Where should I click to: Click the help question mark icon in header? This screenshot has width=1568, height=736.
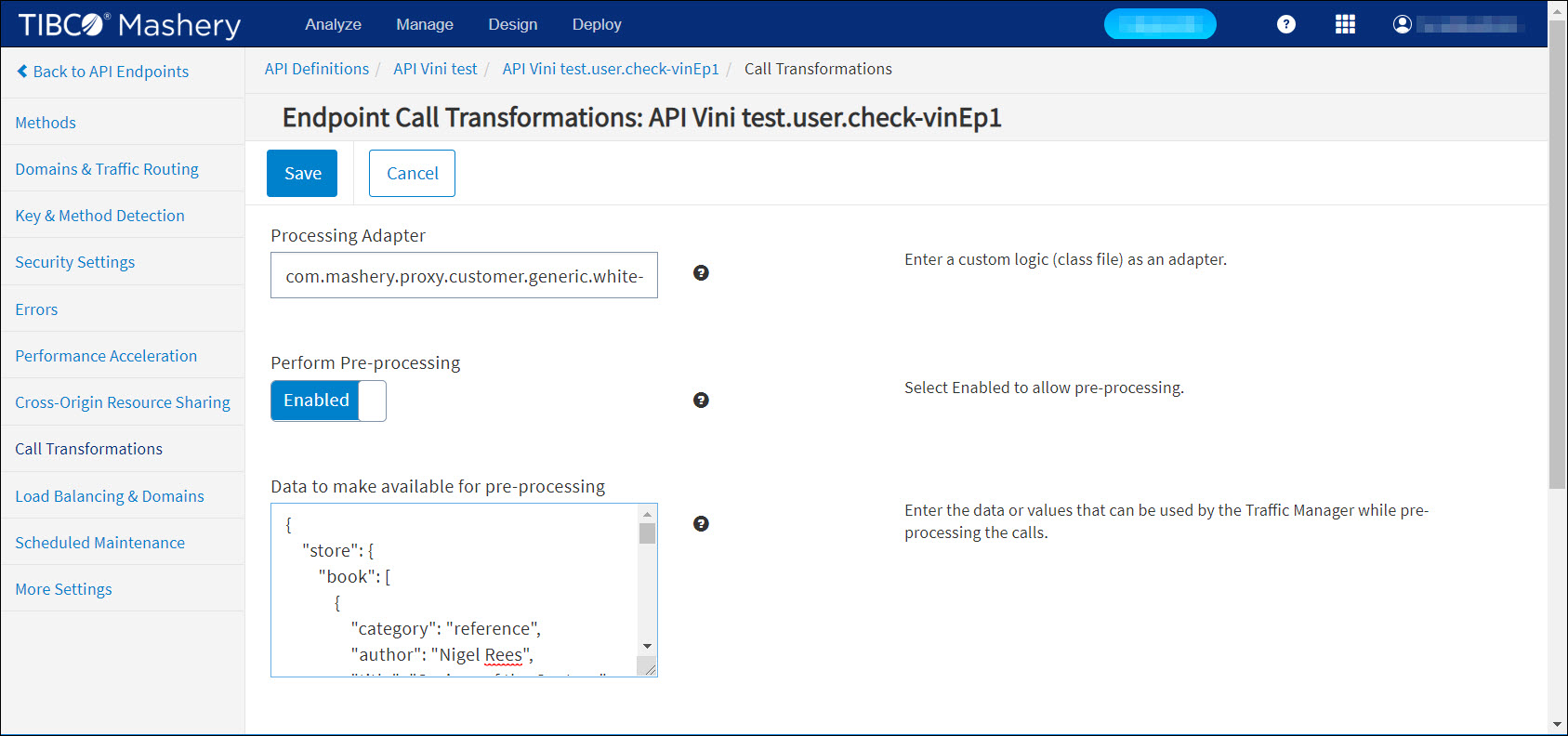[x=1285, y=24]
